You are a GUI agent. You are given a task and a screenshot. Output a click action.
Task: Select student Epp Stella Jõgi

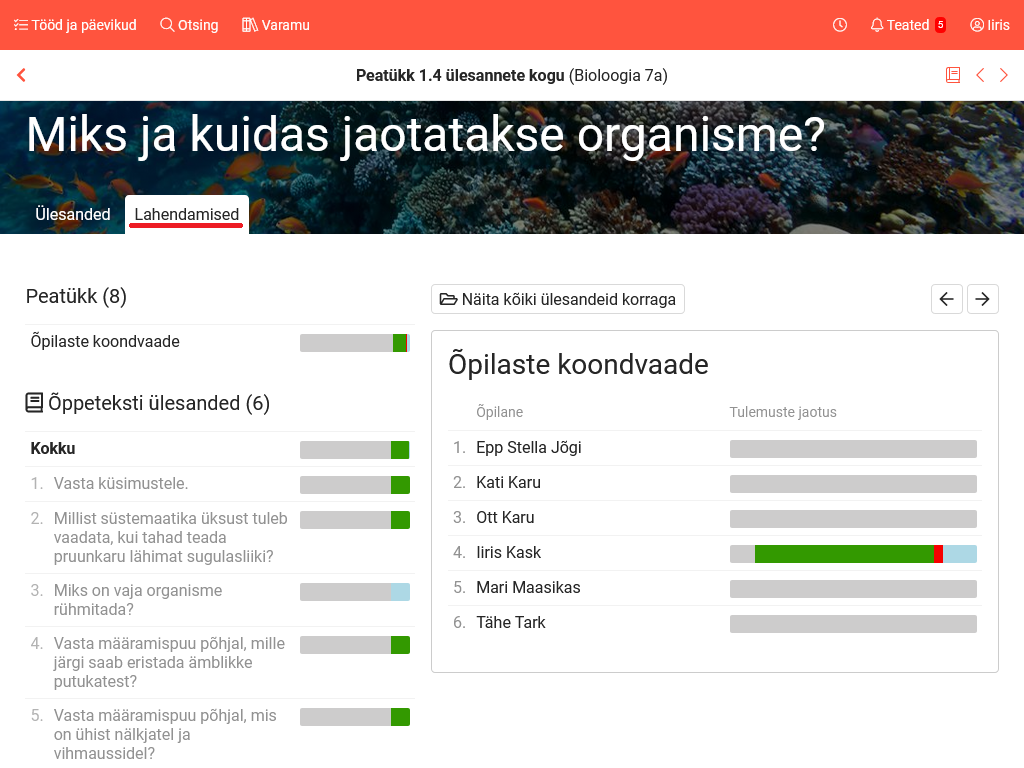529,448
